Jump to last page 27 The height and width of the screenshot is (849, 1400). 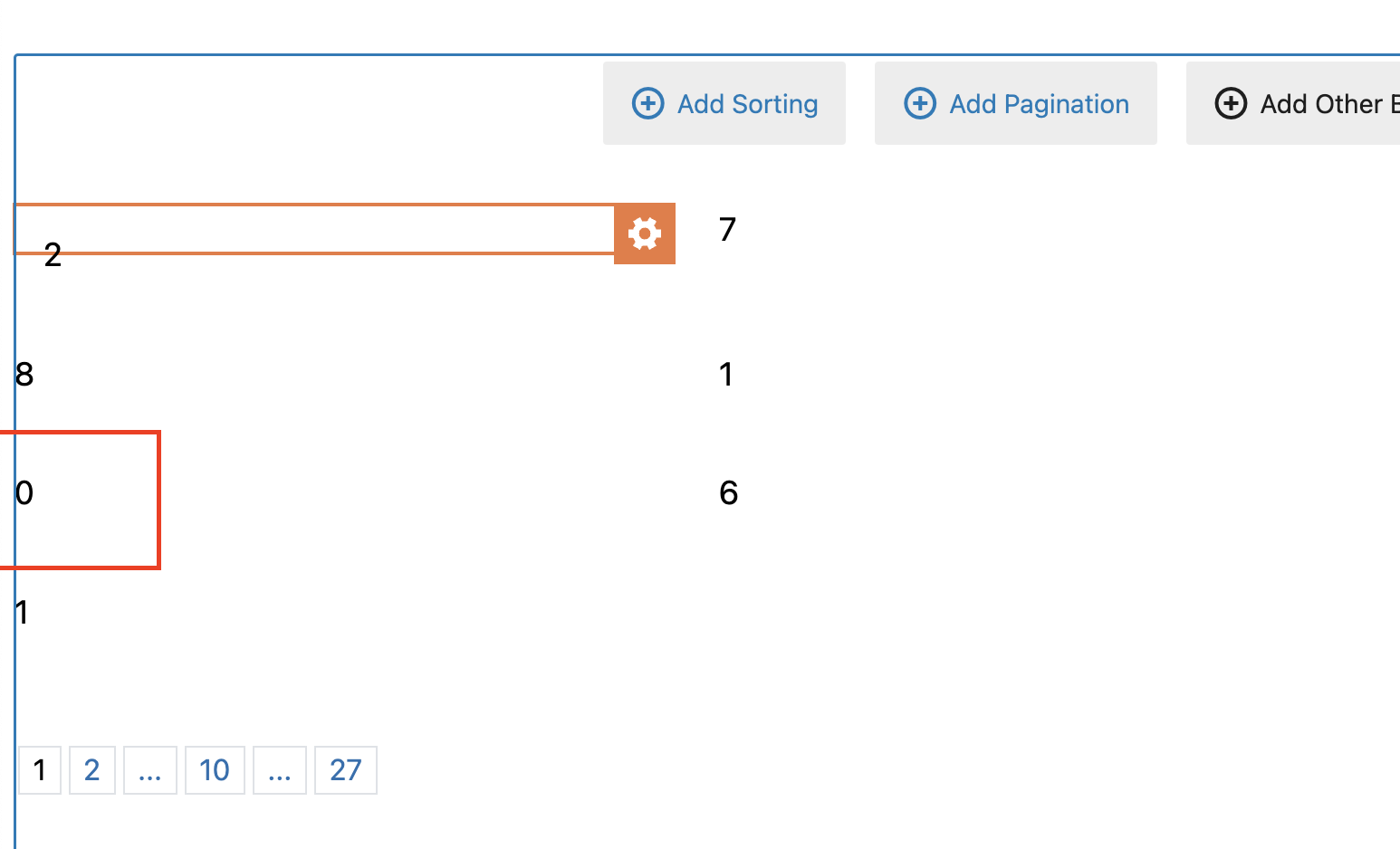coord(346,770)
